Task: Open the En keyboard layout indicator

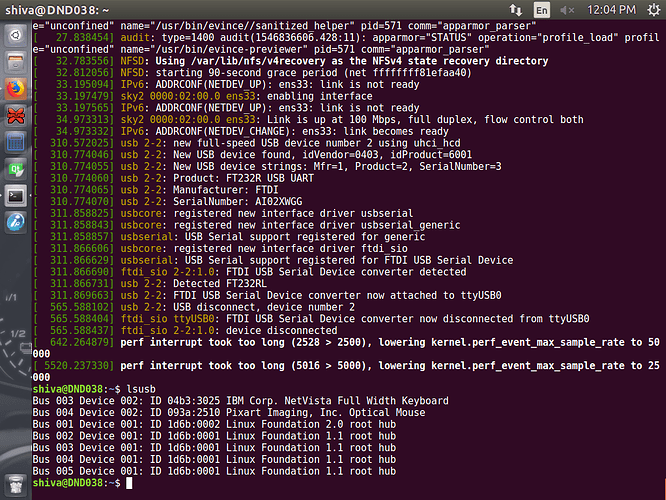Action: (x=542, y=10)
